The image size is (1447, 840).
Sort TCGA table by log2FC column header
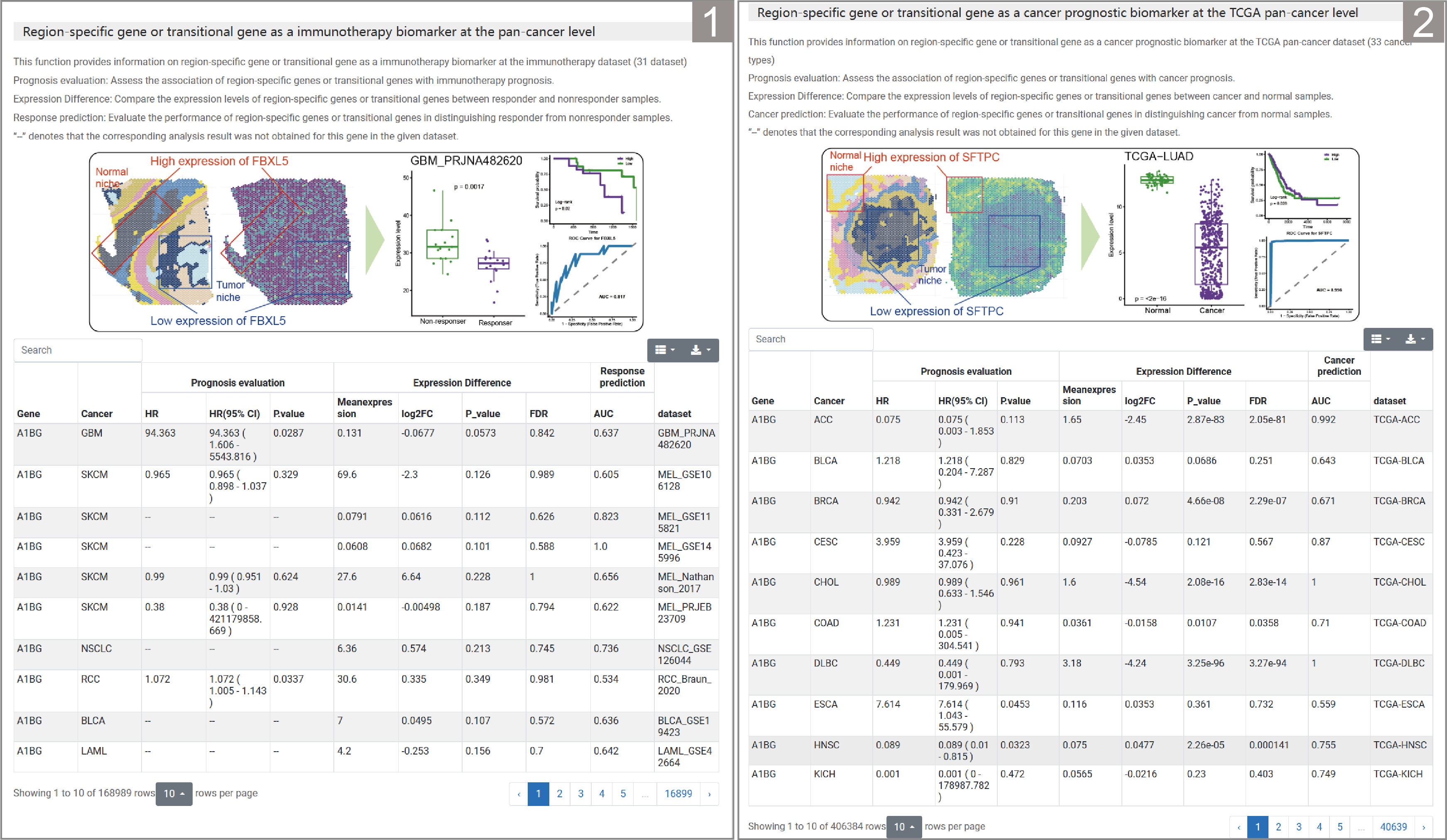pyautogui.click(x=1140, y=401)
